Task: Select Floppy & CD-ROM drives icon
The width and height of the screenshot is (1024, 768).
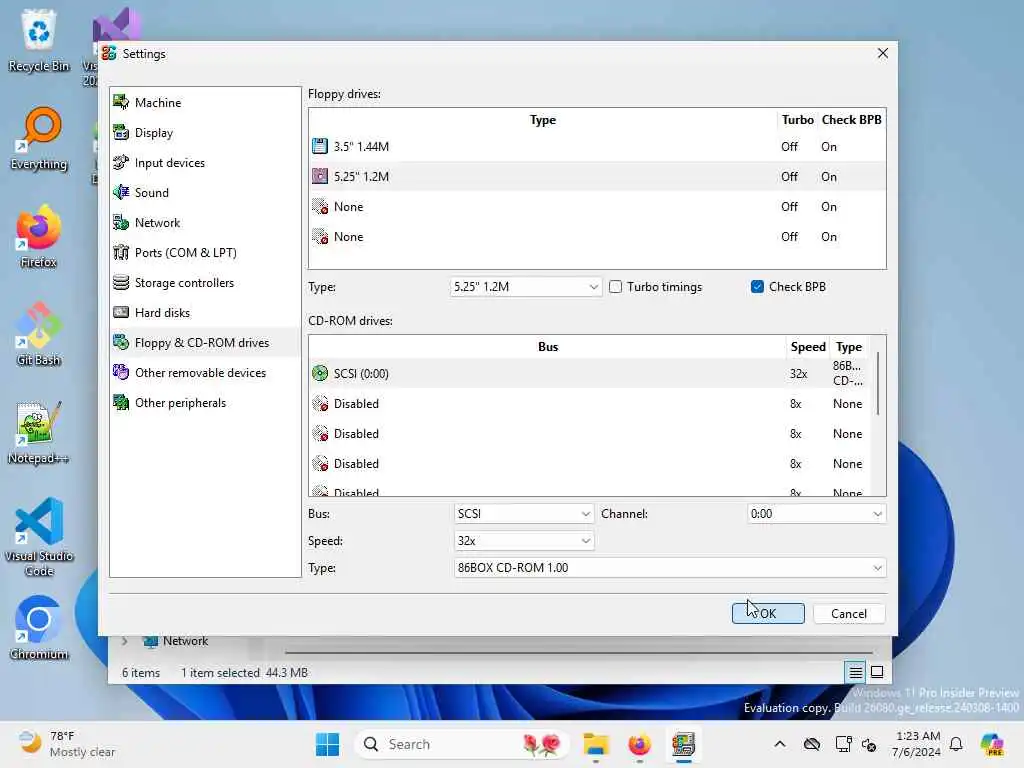Action: pos(121,342)
